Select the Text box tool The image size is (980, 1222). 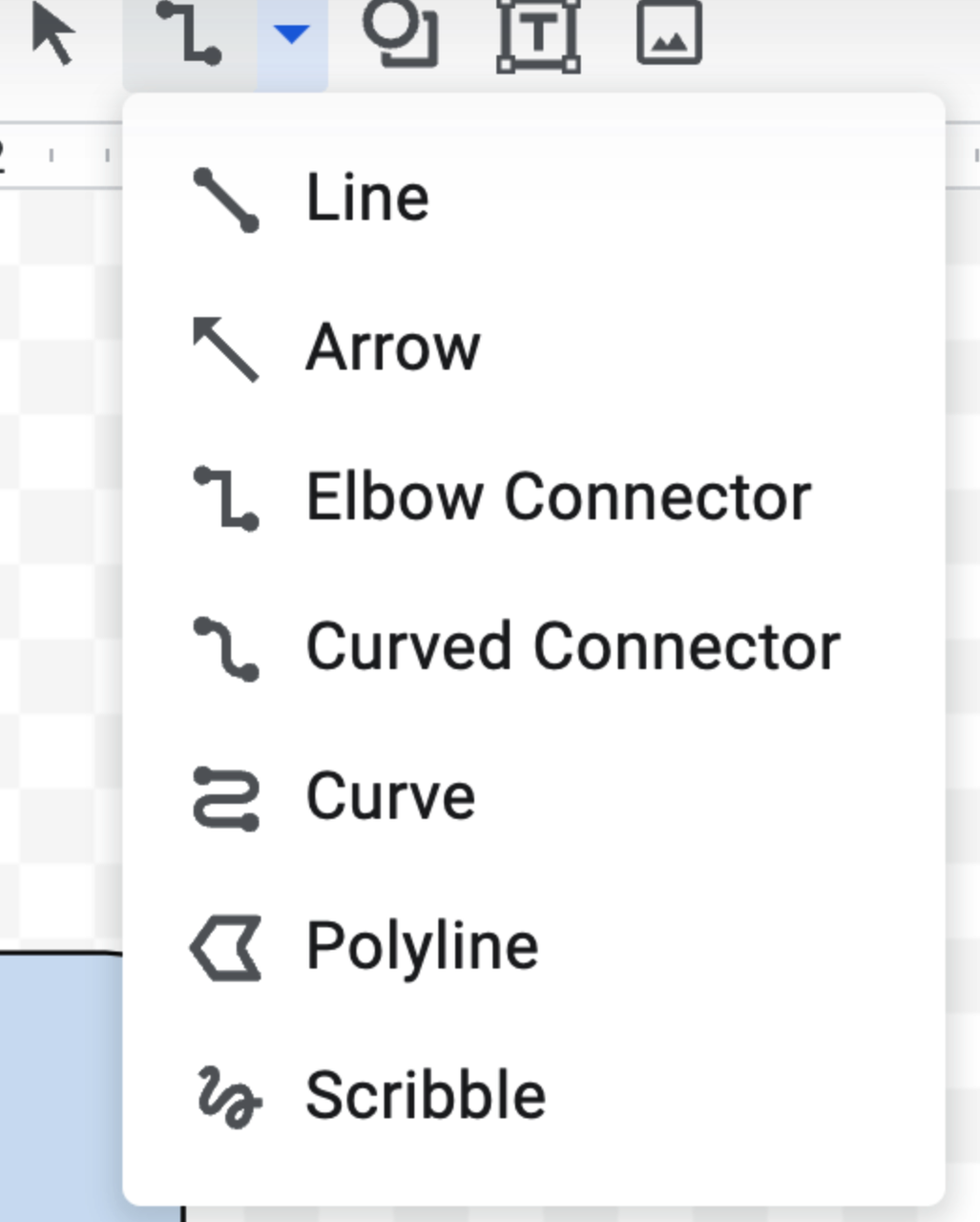tap(538, 34)
